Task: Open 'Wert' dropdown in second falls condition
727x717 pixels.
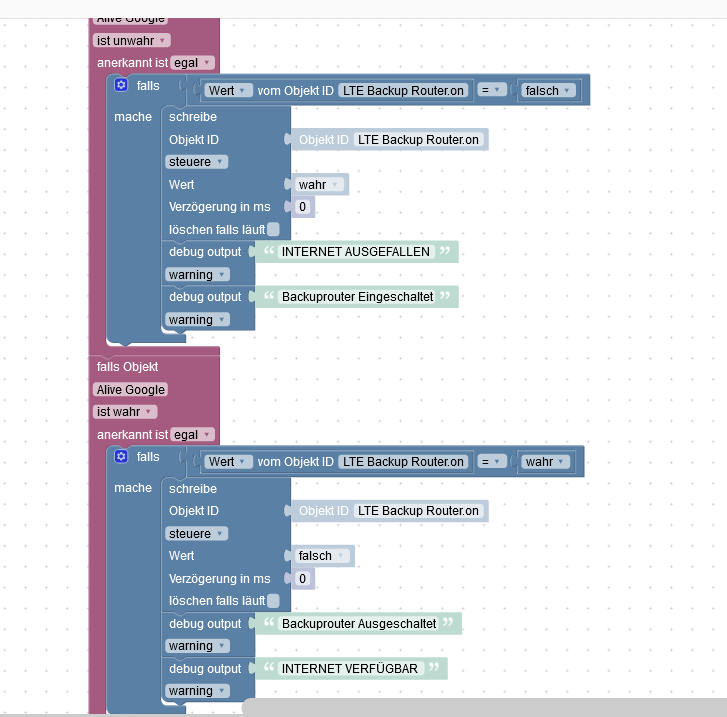Action: pyautogui.click(x=228, y=462)
